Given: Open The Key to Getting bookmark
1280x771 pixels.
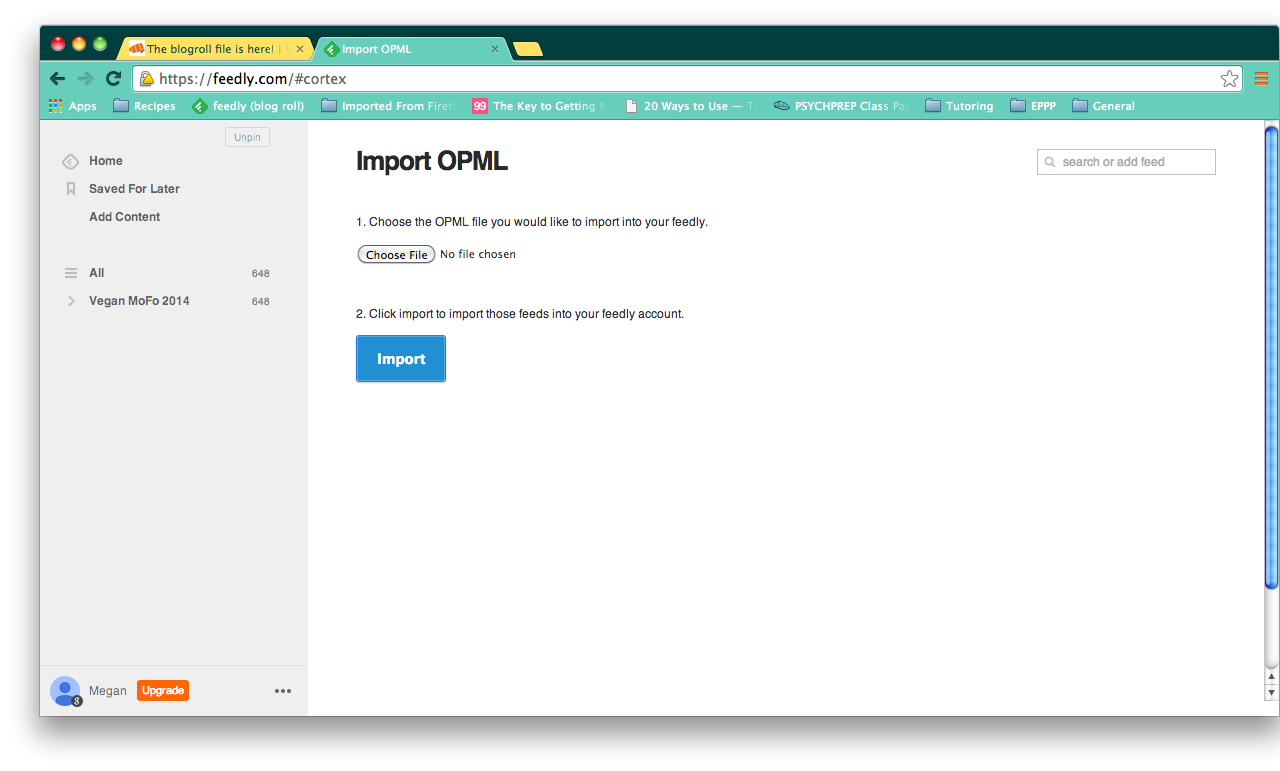Looking at the screenshot, I should (x=539, y=106).
